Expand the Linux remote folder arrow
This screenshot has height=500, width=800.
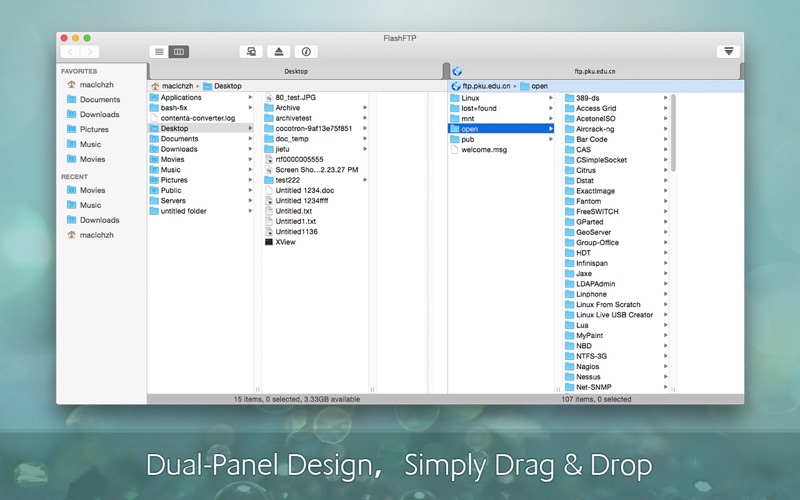pos(551,97)
